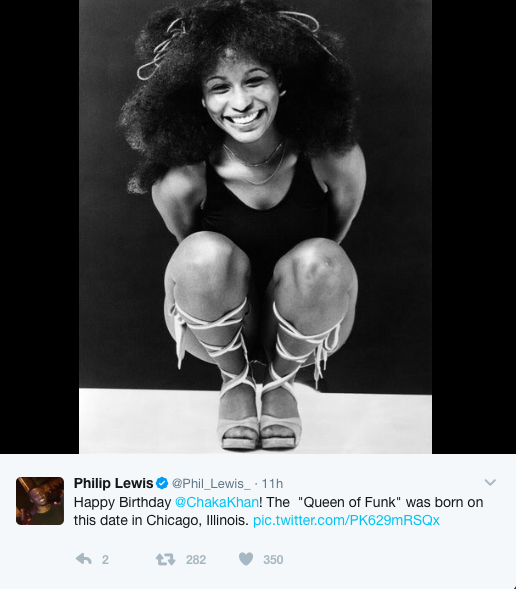View the 350 likes count
The height and width of the screenshot is (589, 516).
273,560
